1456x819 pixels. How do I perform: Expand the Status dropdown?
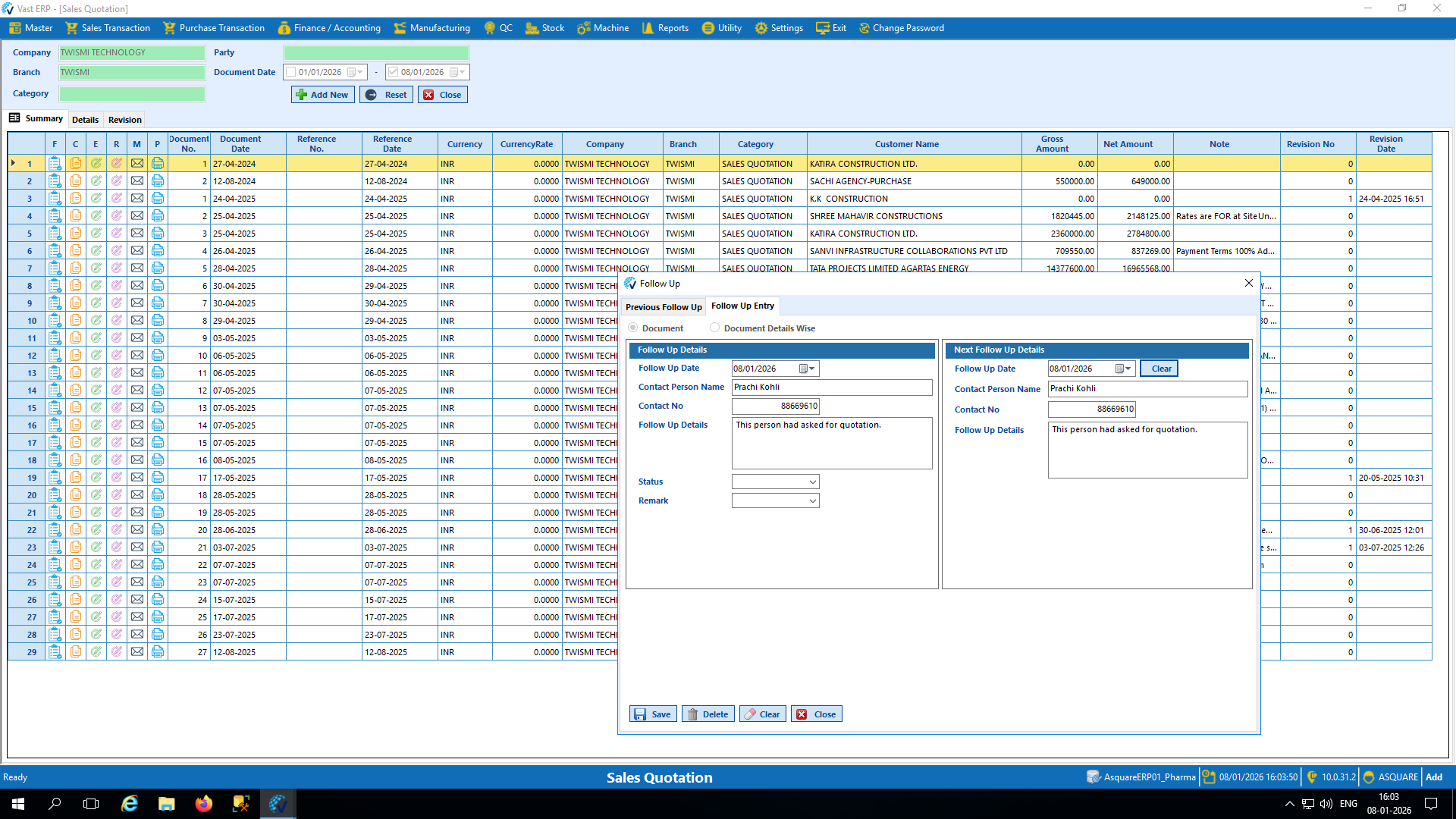(x=812, y=482)
